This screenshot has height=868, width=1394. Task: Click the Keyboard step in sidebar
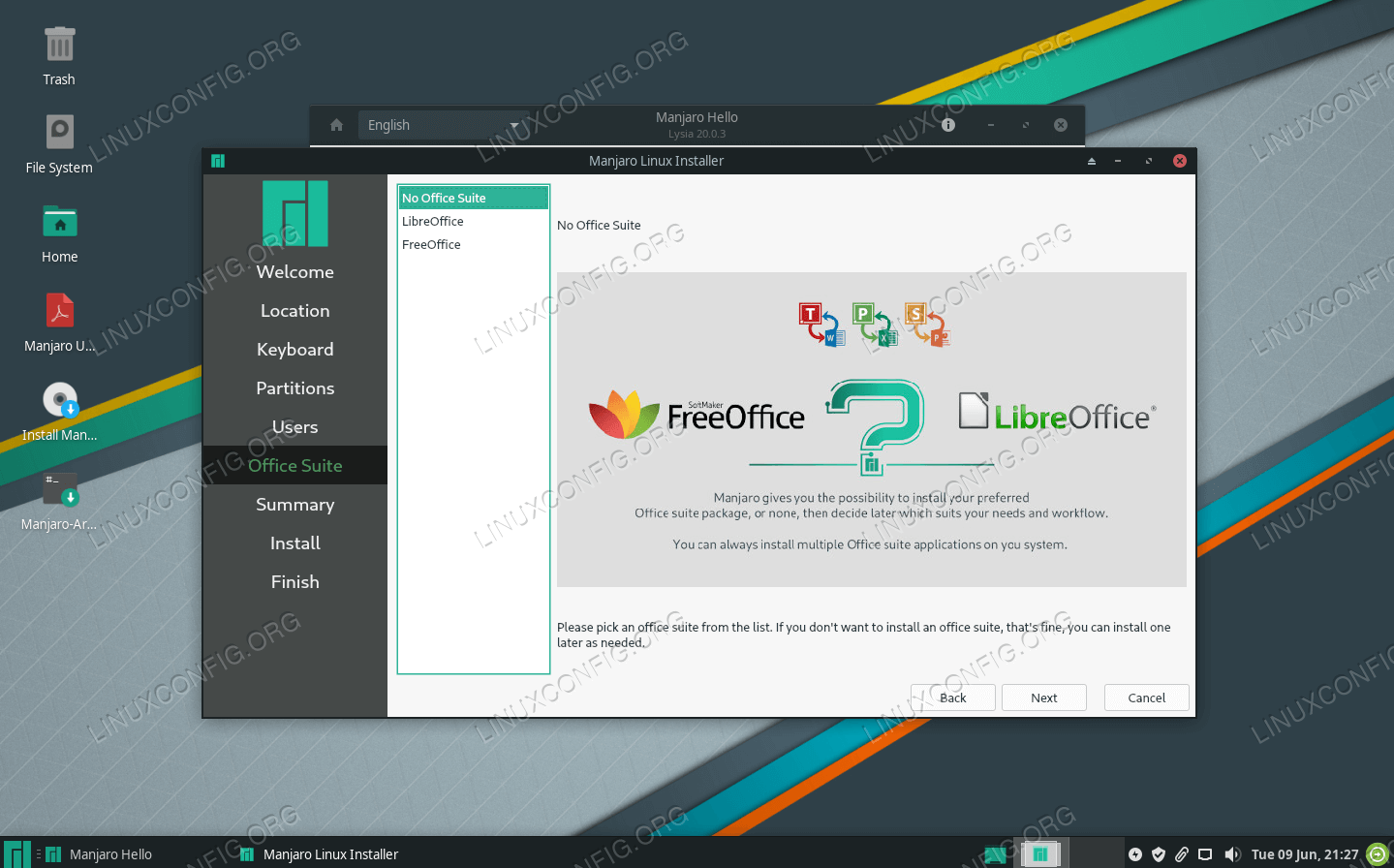tap(295, 350)
